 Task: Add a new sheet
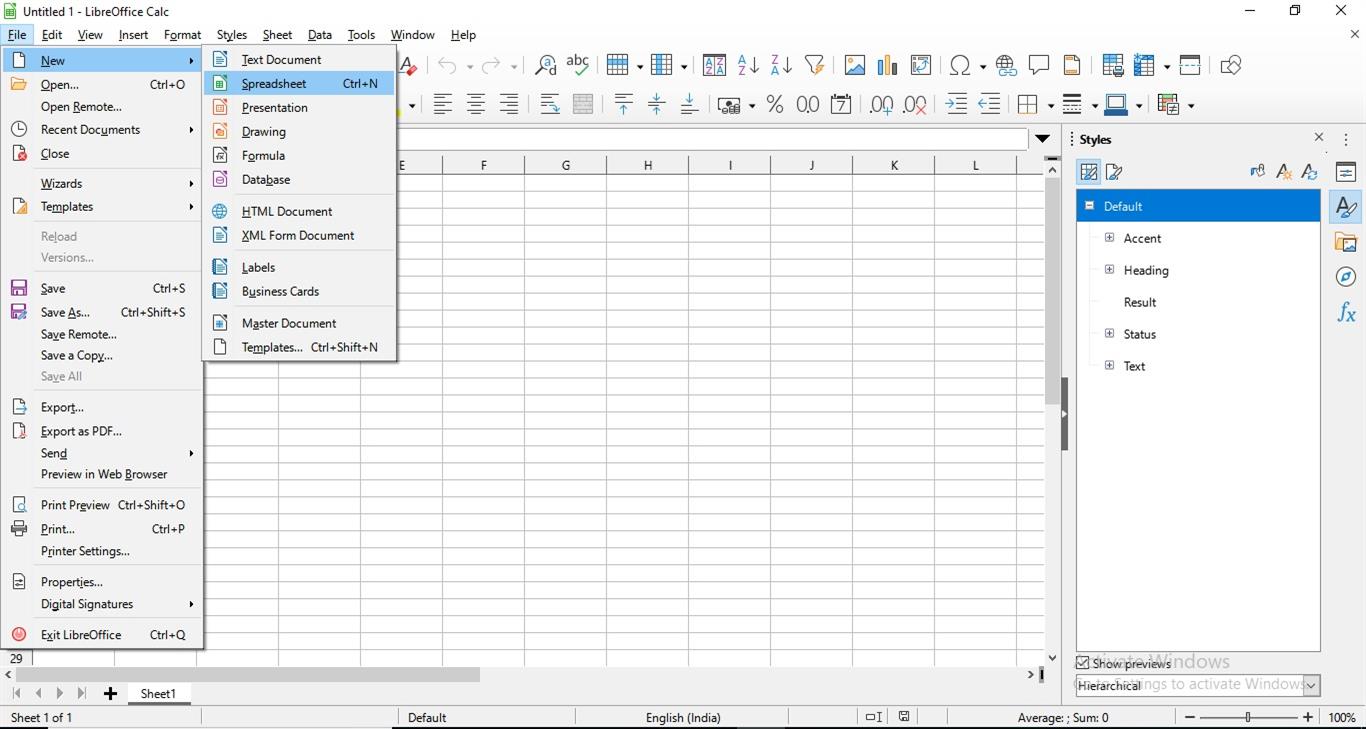coord(110,694)
